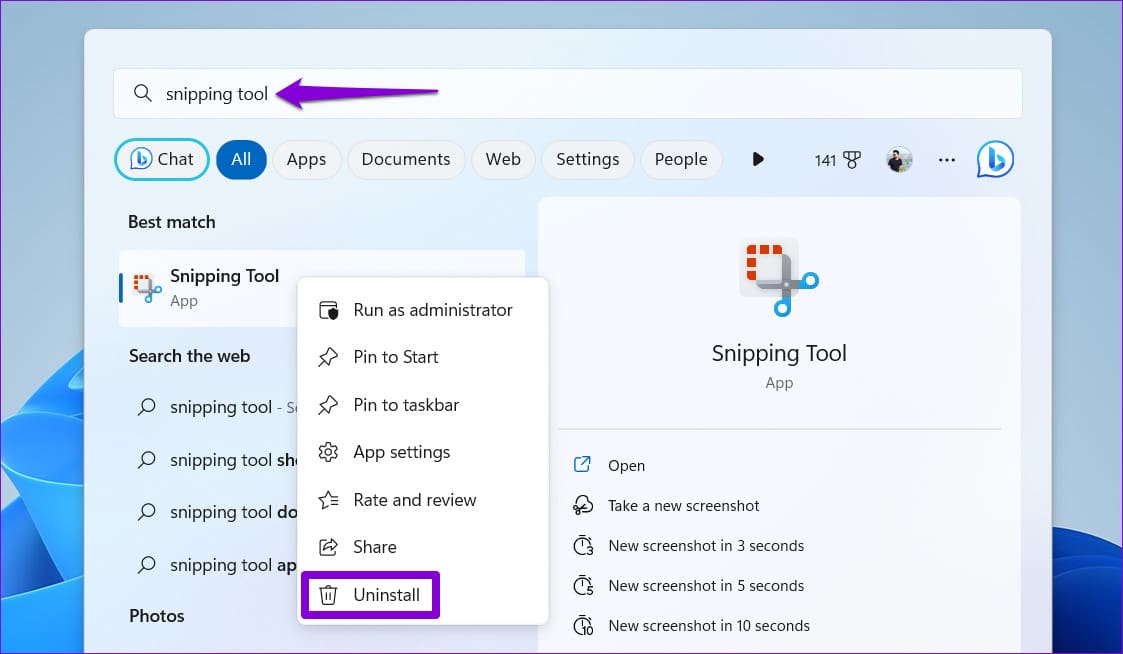Click Take a new screenshot
Viewport: 1123px width, 654px height.
tap(683, 506)
